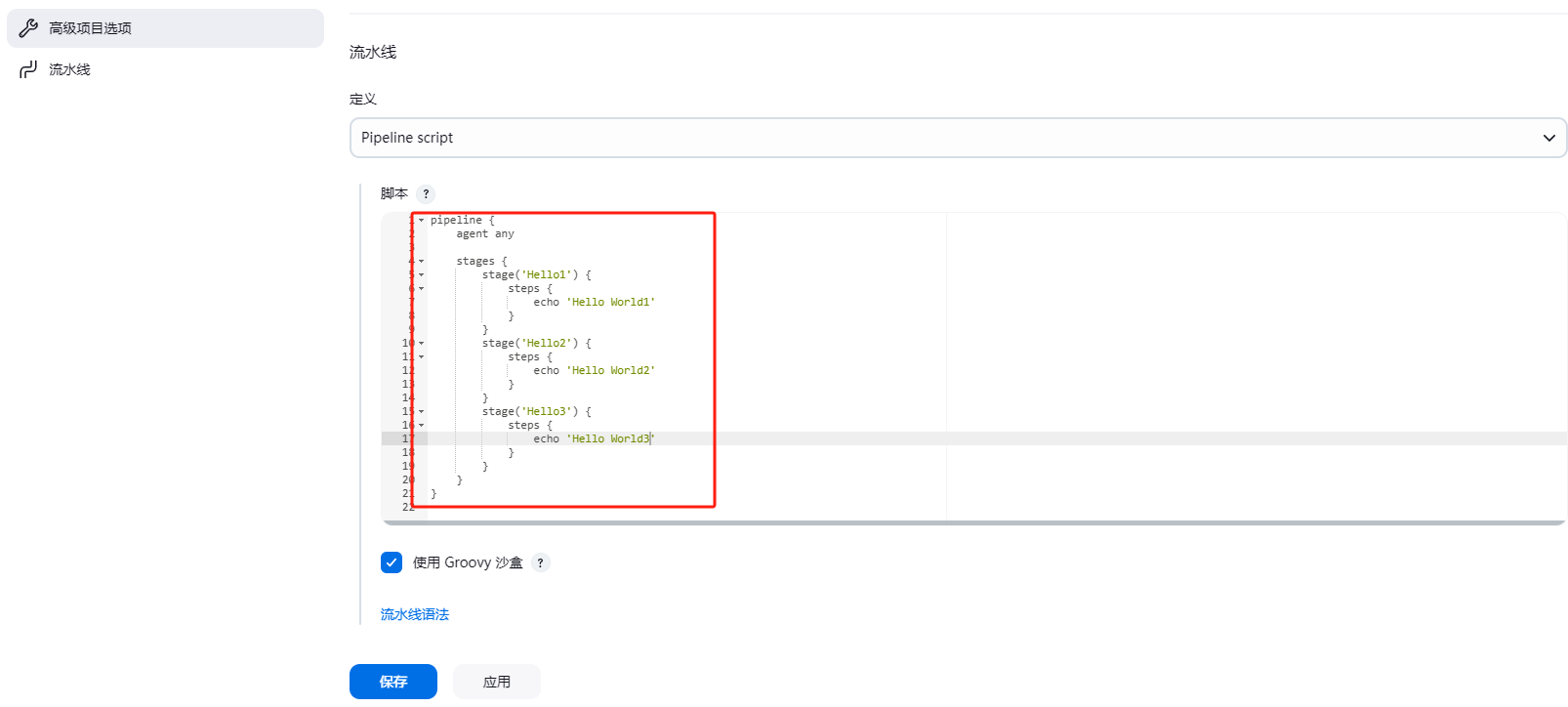Click the 定义 label
The image size is (1568, 707).
click(x=363, y=99)
